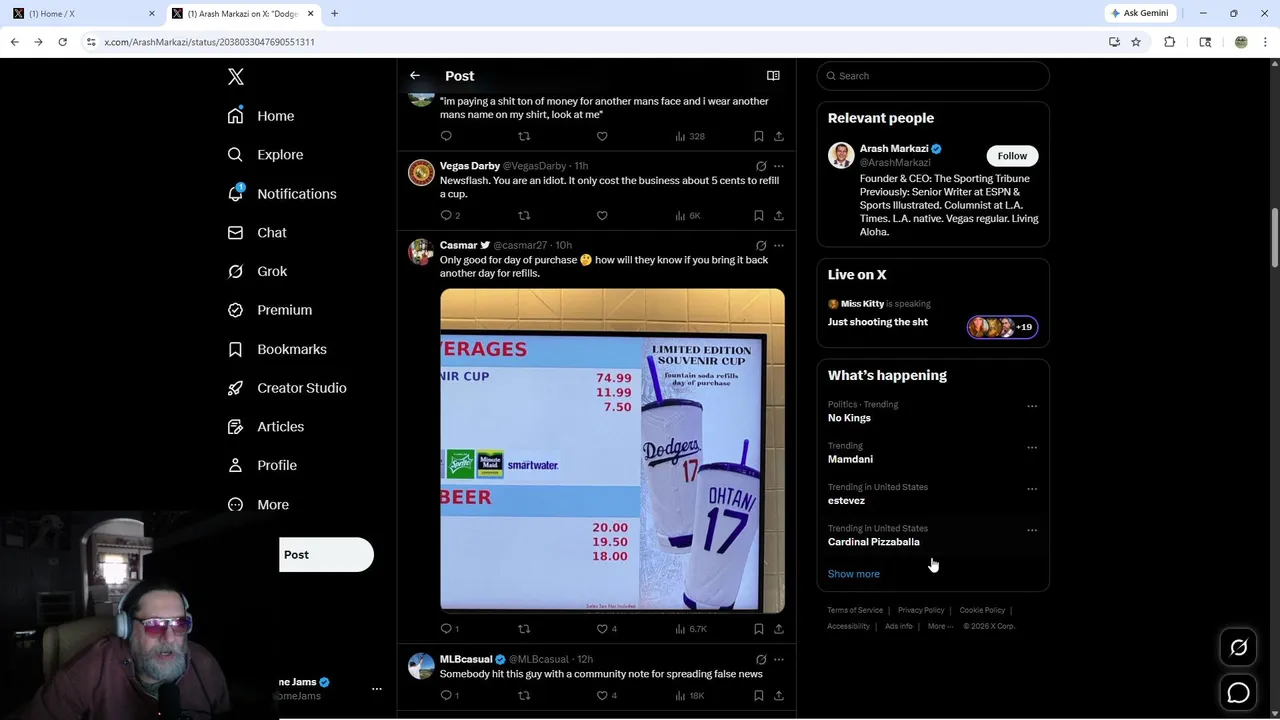
Task: Open the Mamdani trend
Action: (x=850, y=459)
